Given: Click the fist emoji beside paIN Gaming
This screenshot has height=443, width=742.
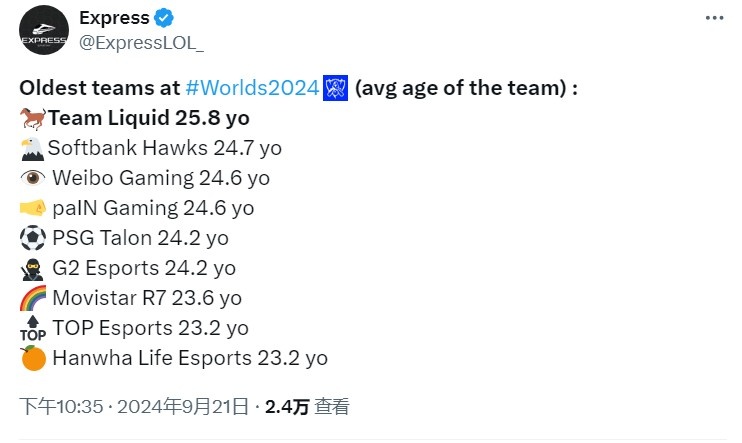Looking at the screenshot, I should [33, 208].
